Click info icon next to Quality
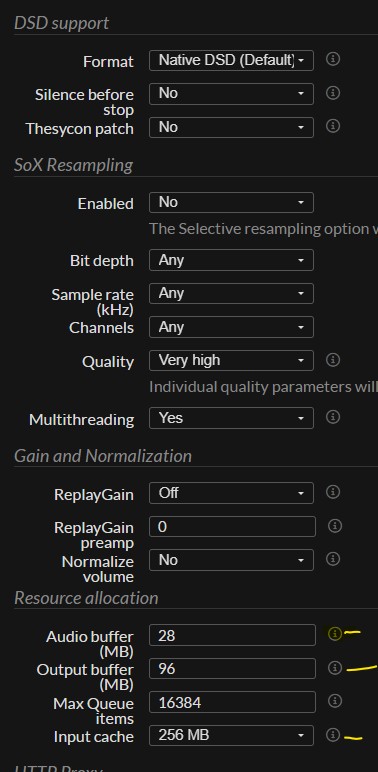This screenshot has width=378, height=772. click(x=333, y=360)
